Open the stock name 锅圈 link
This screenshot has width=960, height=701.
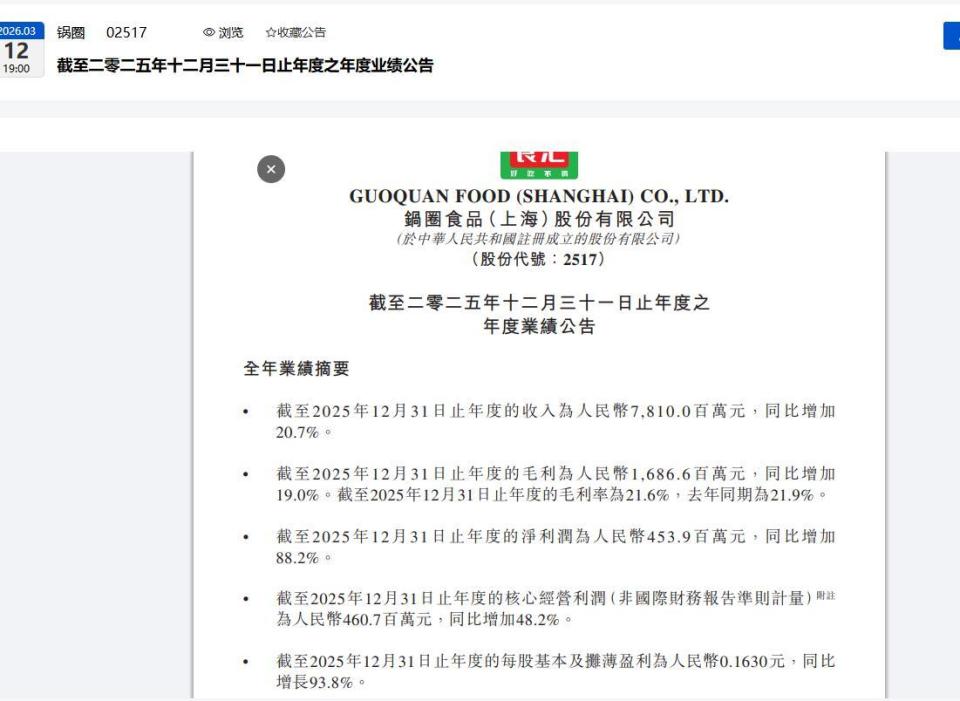pos(72,32)
